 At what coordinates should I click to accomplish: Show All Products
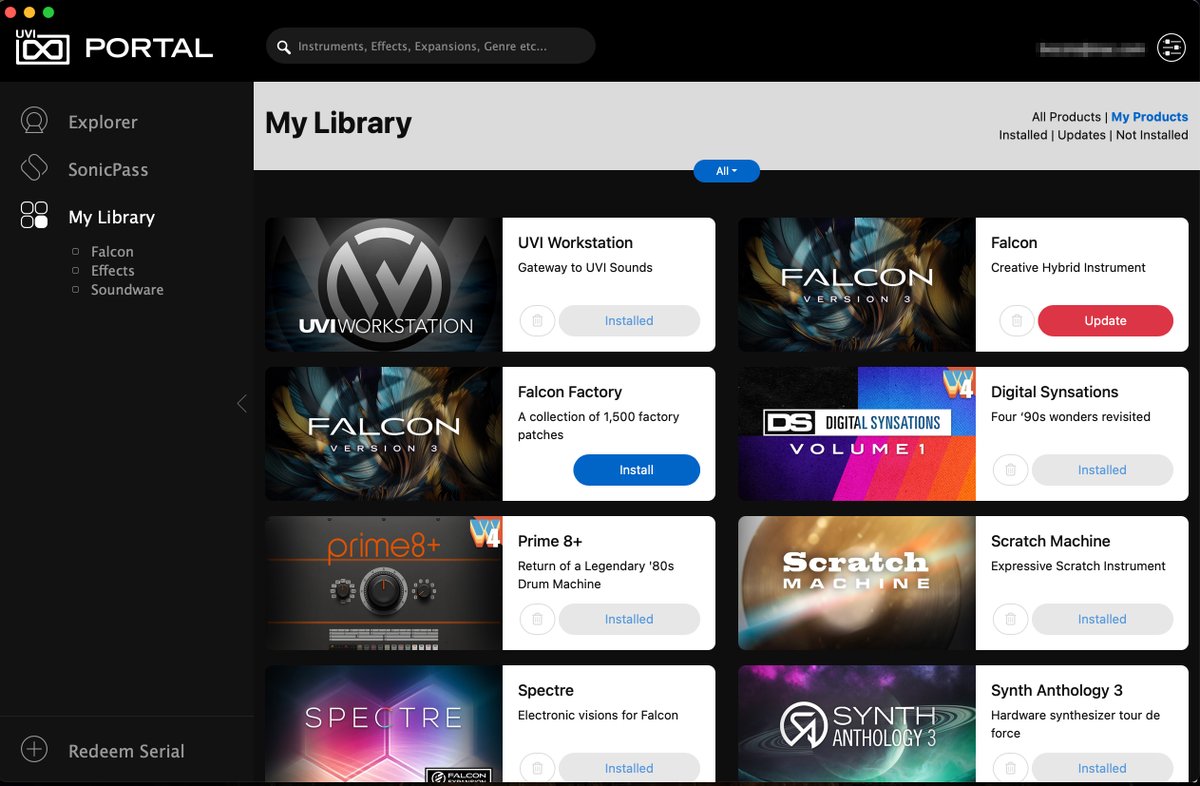1066,117
